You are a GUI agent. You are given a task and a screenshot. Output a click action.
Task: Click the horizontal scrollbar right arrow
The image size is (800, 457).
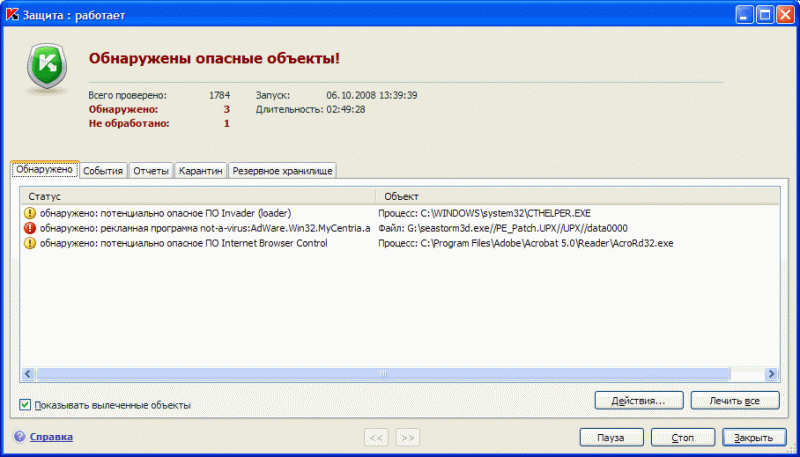771,374
